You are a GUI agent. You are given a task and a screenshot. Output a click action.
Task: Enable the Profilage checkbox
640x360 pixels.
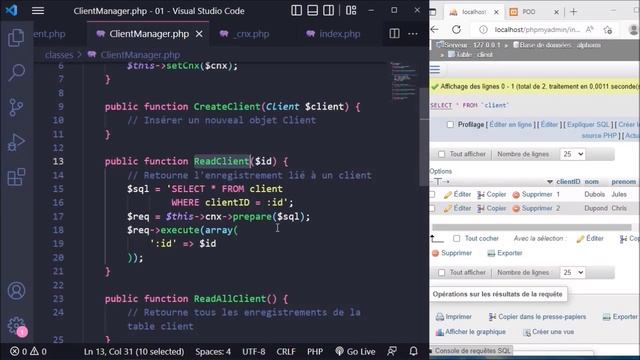tap(450, 124)
